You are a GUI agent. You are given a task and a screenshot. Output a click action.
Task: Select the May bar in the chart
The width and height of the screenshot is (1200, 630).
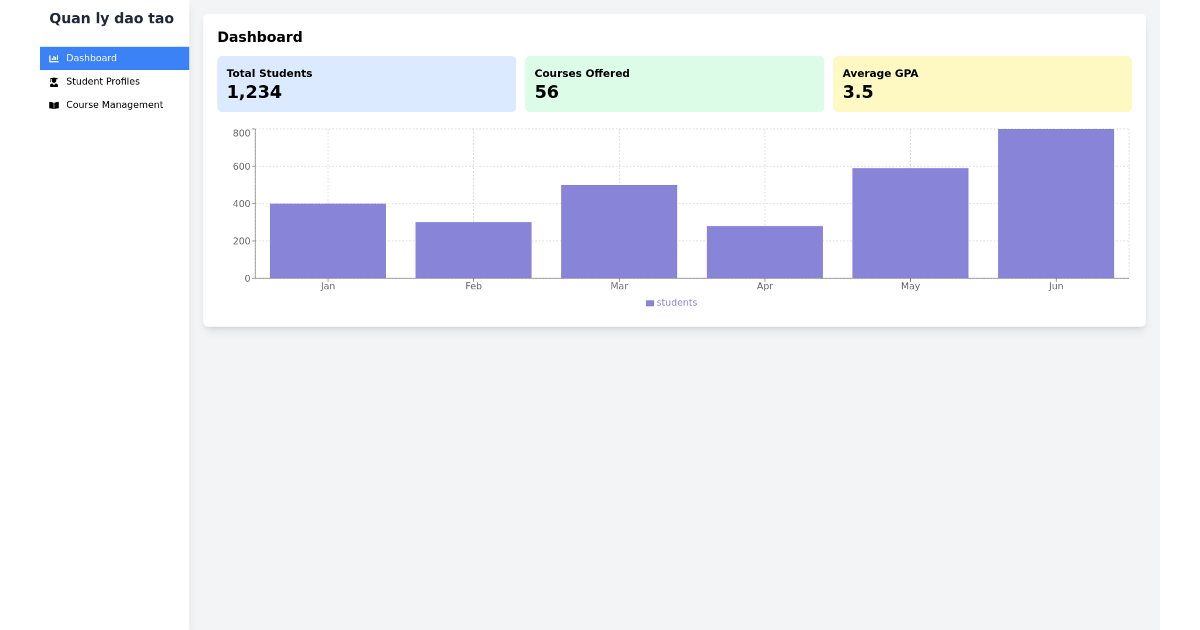[910, 222]
